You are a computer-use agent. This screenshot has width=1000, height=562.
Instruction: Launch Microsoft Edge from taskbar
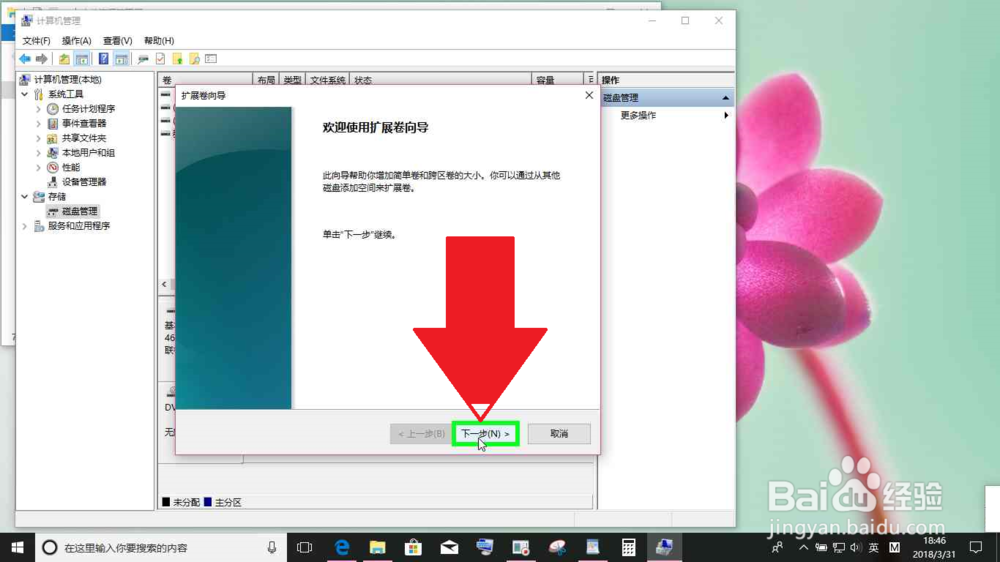(342, 547)
